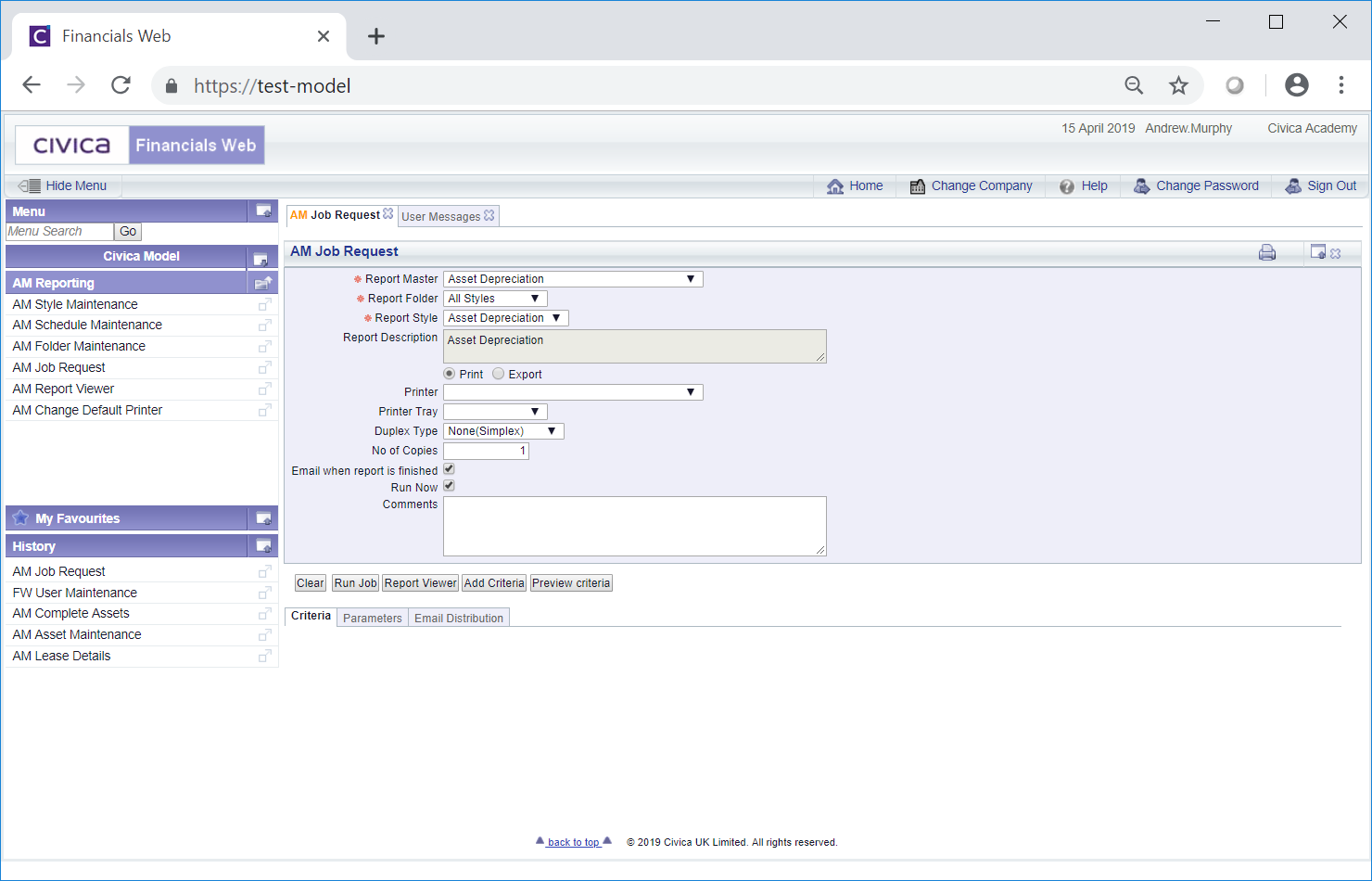Click the pop-out window icon in AM Job Request header
The image size is (1372, 881).
tap(1317, 251)
